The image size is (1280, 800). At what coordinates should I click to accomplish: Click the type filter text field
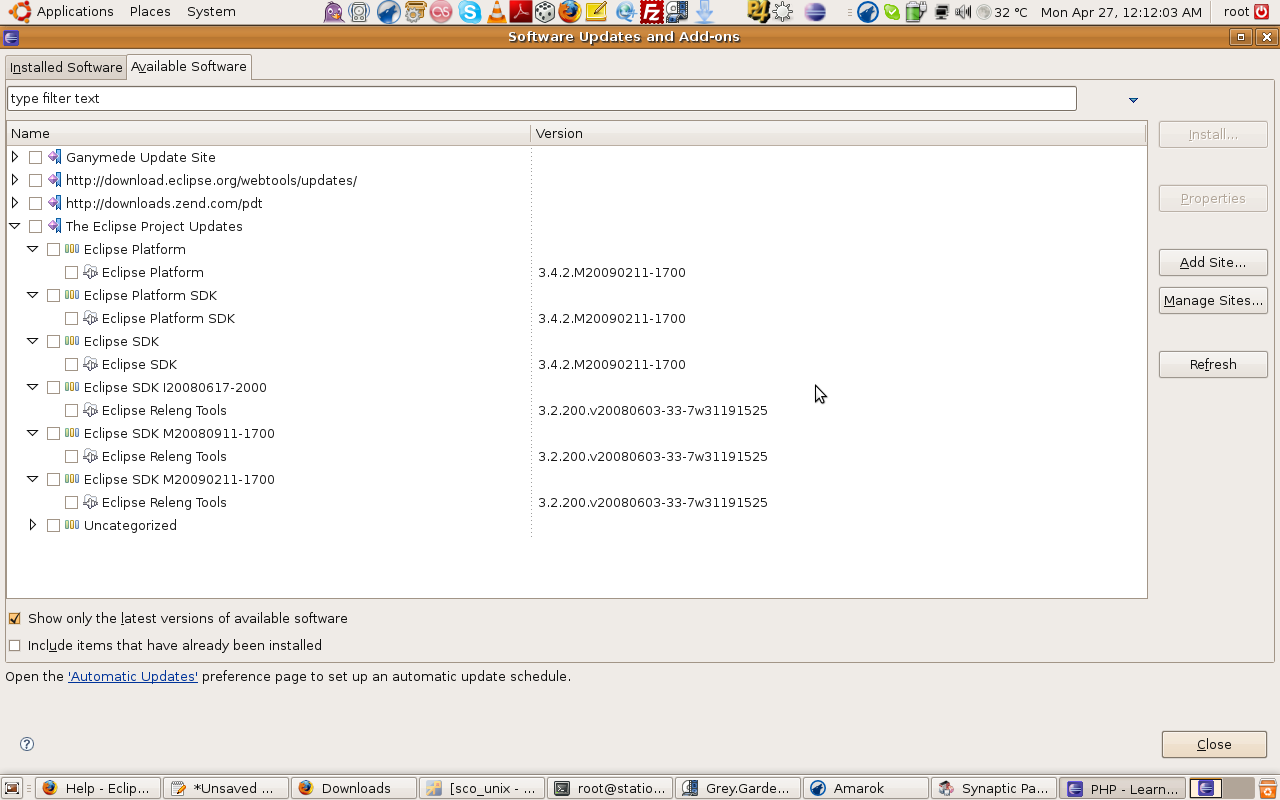[542, 98]
